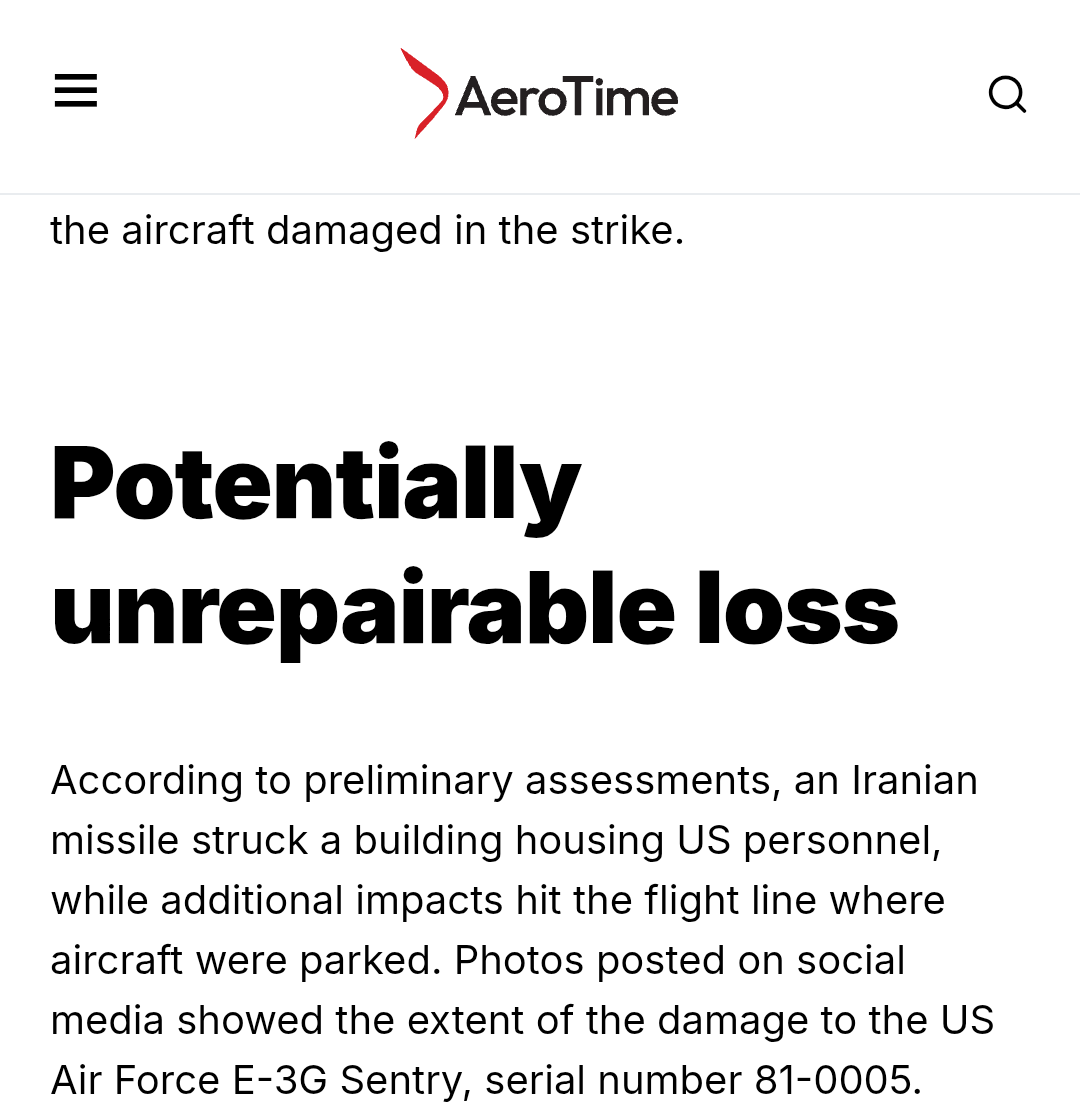1080x1106 pixels.
Task: Click the phrase "Photos posted on social"
Action: coord(680,960)
